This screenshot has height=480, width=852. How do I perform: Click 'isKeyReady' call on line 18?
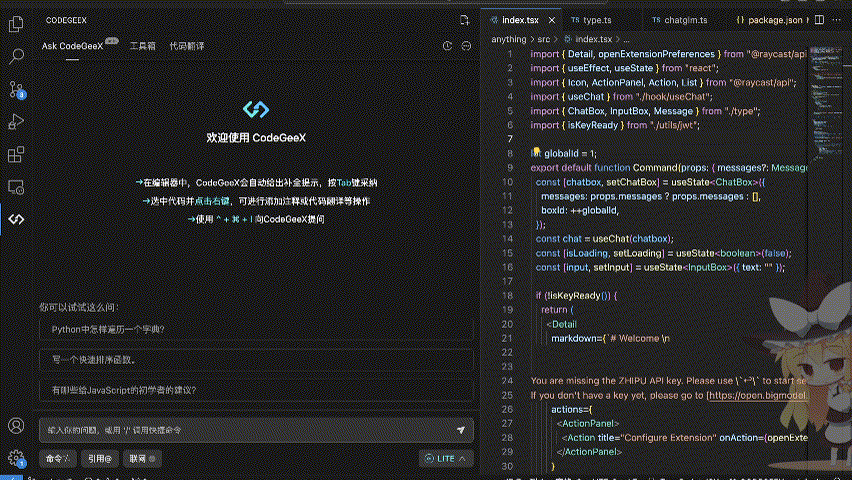[x=573, y=296]
